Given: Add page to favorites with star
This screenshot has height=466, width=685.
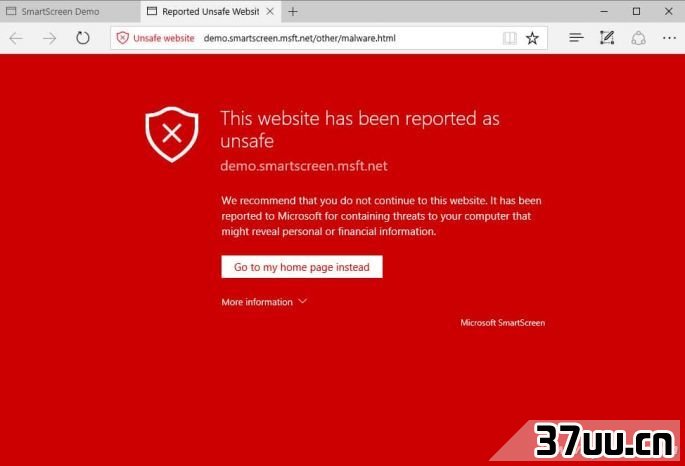Looking at the screenshot, I should click(532, 38).
